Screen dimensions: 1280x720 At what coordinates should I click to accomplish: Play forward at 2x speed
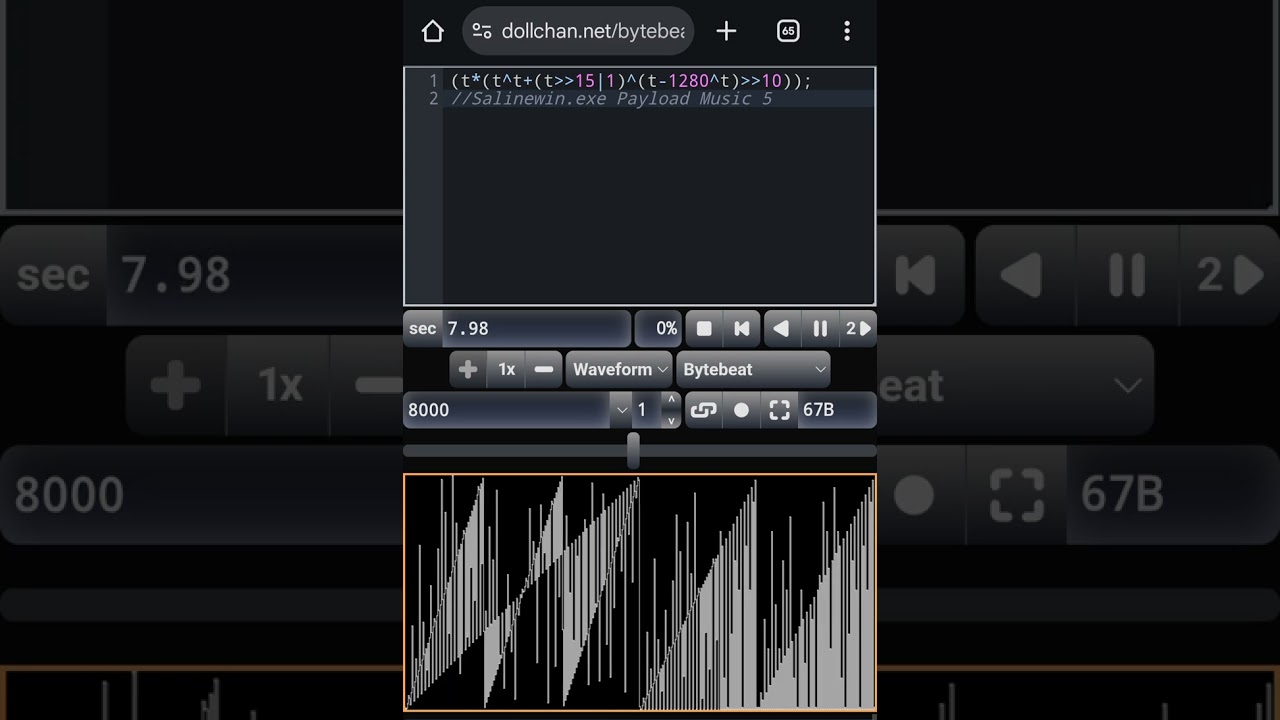[858, 328]
